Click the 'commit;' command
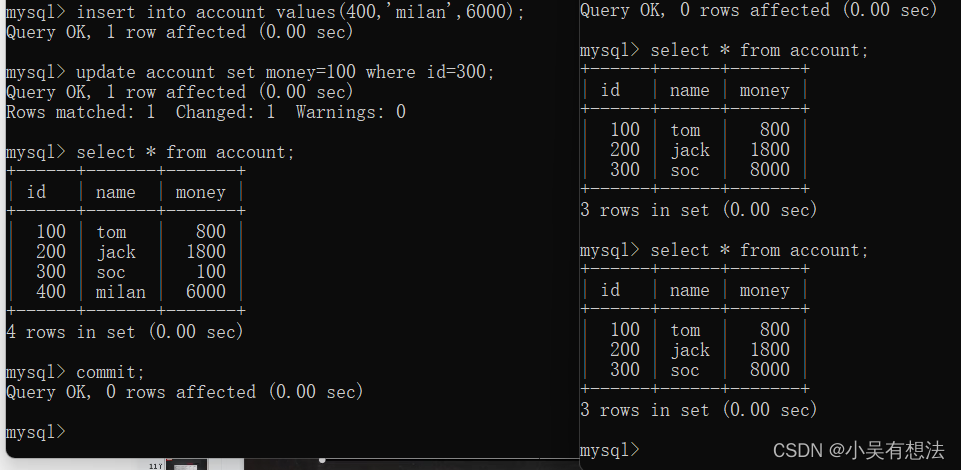 [x=110, y=372]
